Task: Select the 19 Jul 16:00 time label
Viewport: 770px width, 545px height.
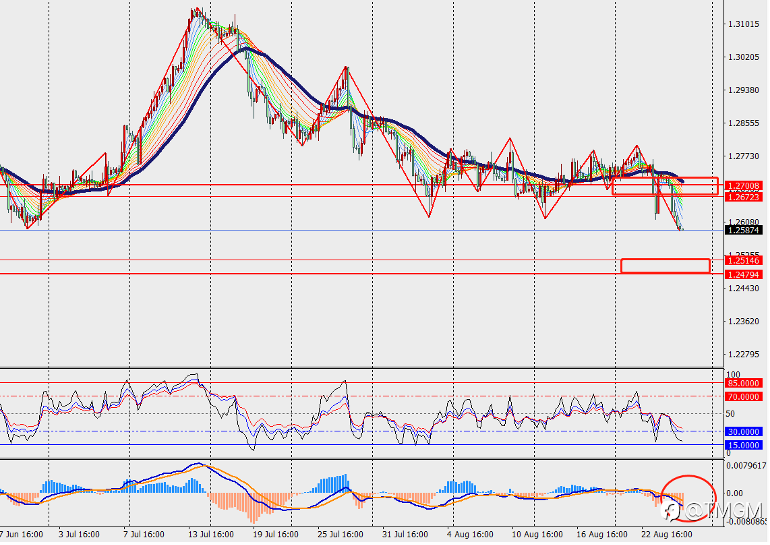Action: (275, 534)
